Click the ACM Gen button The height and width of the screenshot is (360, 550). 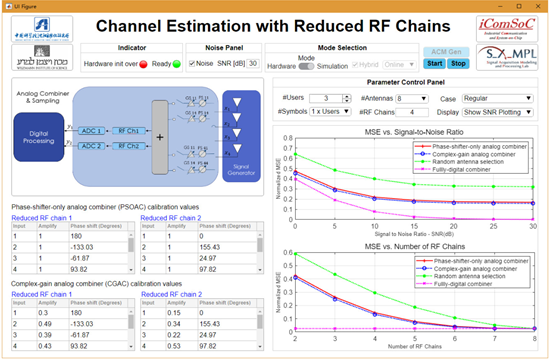pos(446,52)
